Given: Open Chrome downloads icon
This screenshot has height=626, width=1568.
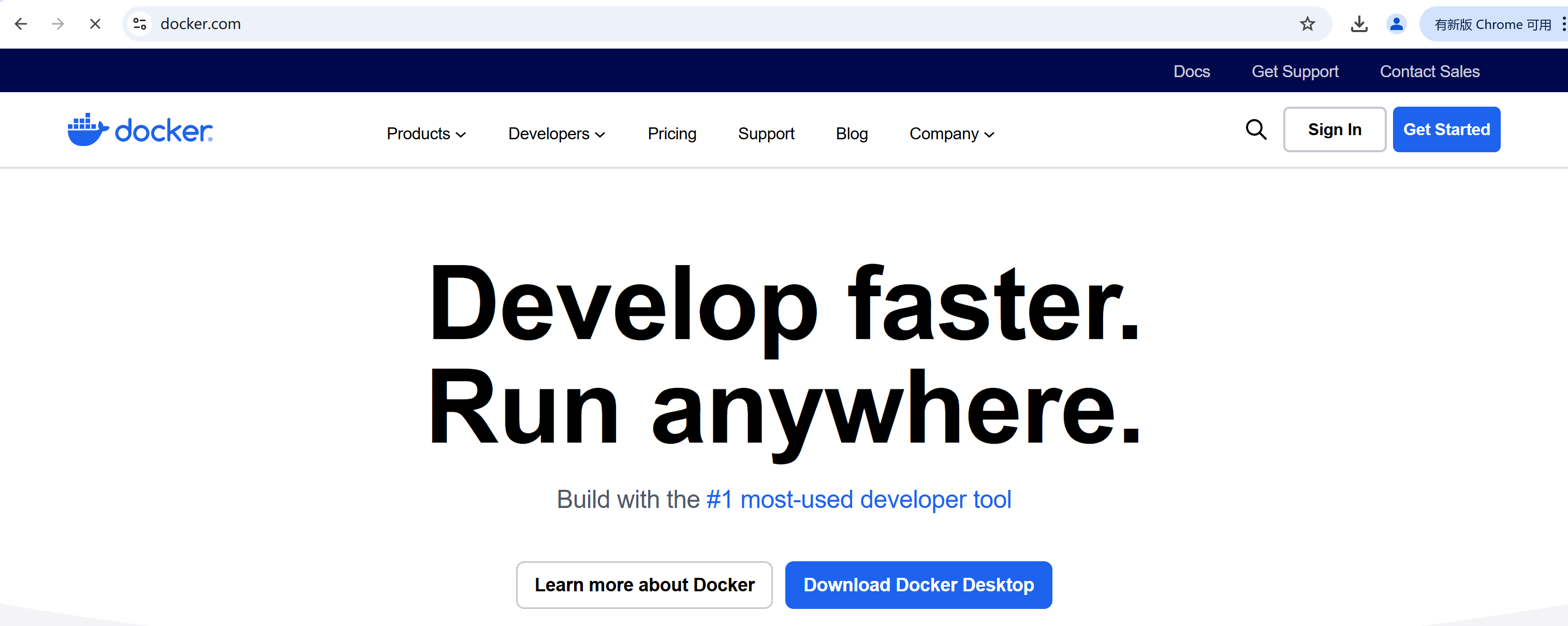Looking at the screenshot, I should pos(1359,24).
